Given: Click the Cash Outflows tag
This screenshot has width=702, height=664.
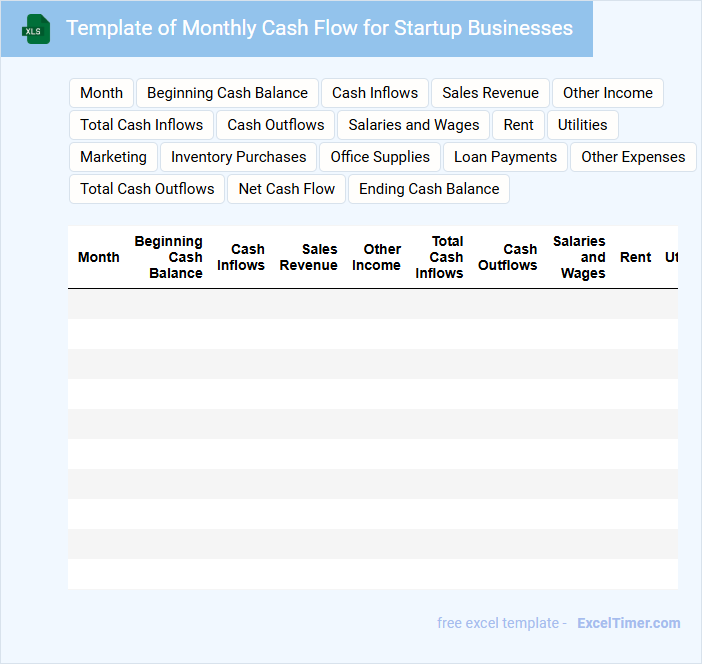Looking at the screenshot, I should 276,125.
